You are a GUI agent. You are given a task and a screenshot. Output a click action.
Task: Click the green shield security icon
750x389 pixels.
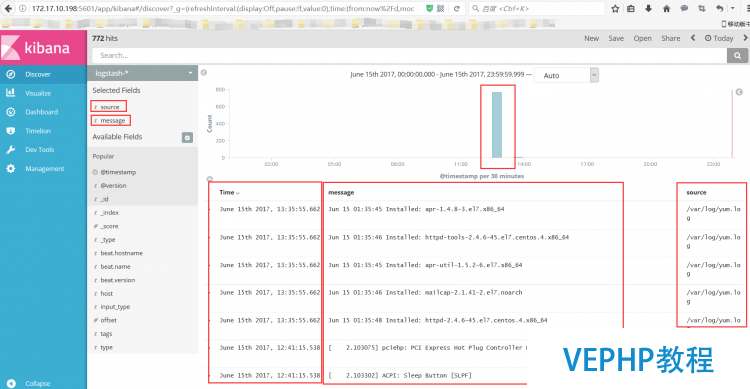pos(430,9)
